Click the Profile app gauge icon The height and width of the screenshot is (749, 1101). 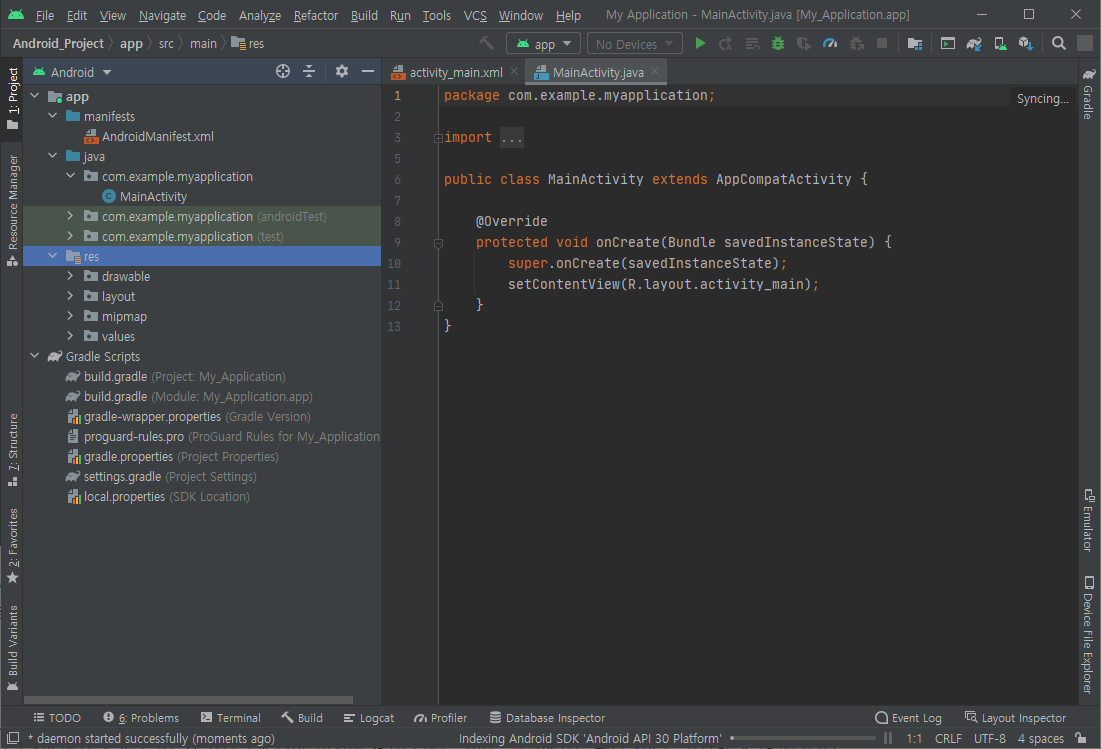830,44
